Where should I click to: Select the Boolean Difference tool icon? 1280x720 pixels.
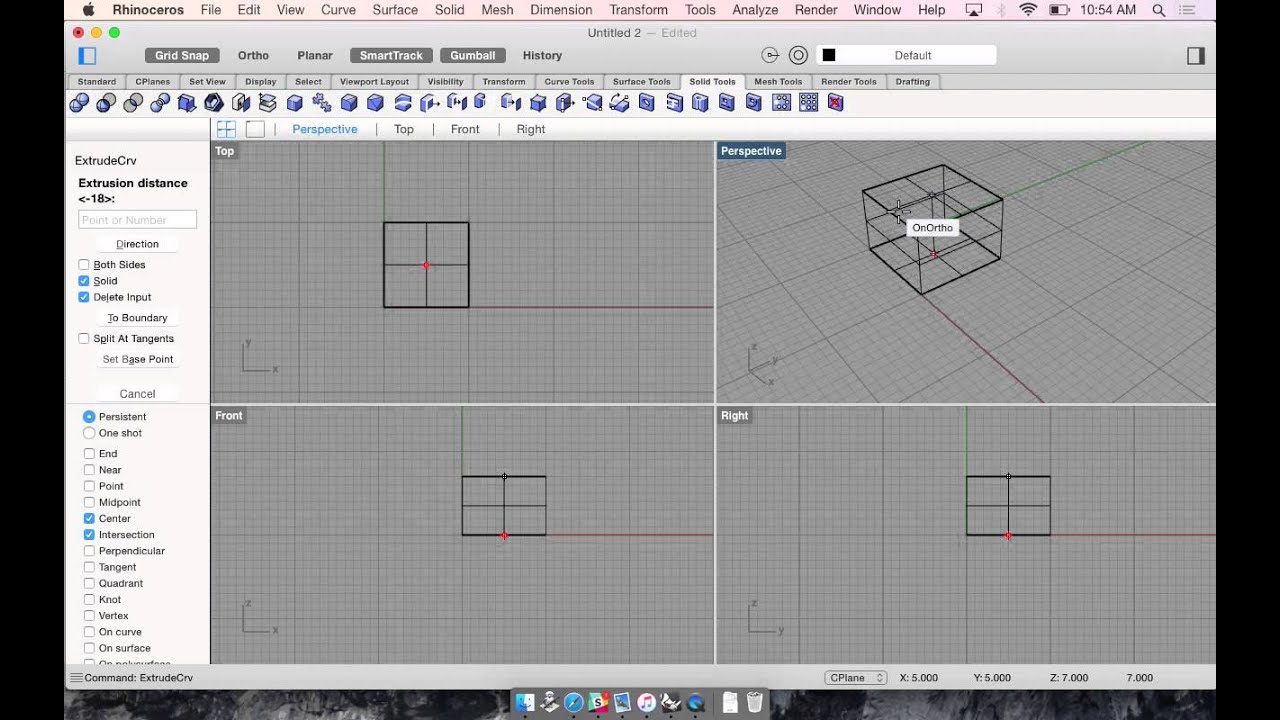106,103
